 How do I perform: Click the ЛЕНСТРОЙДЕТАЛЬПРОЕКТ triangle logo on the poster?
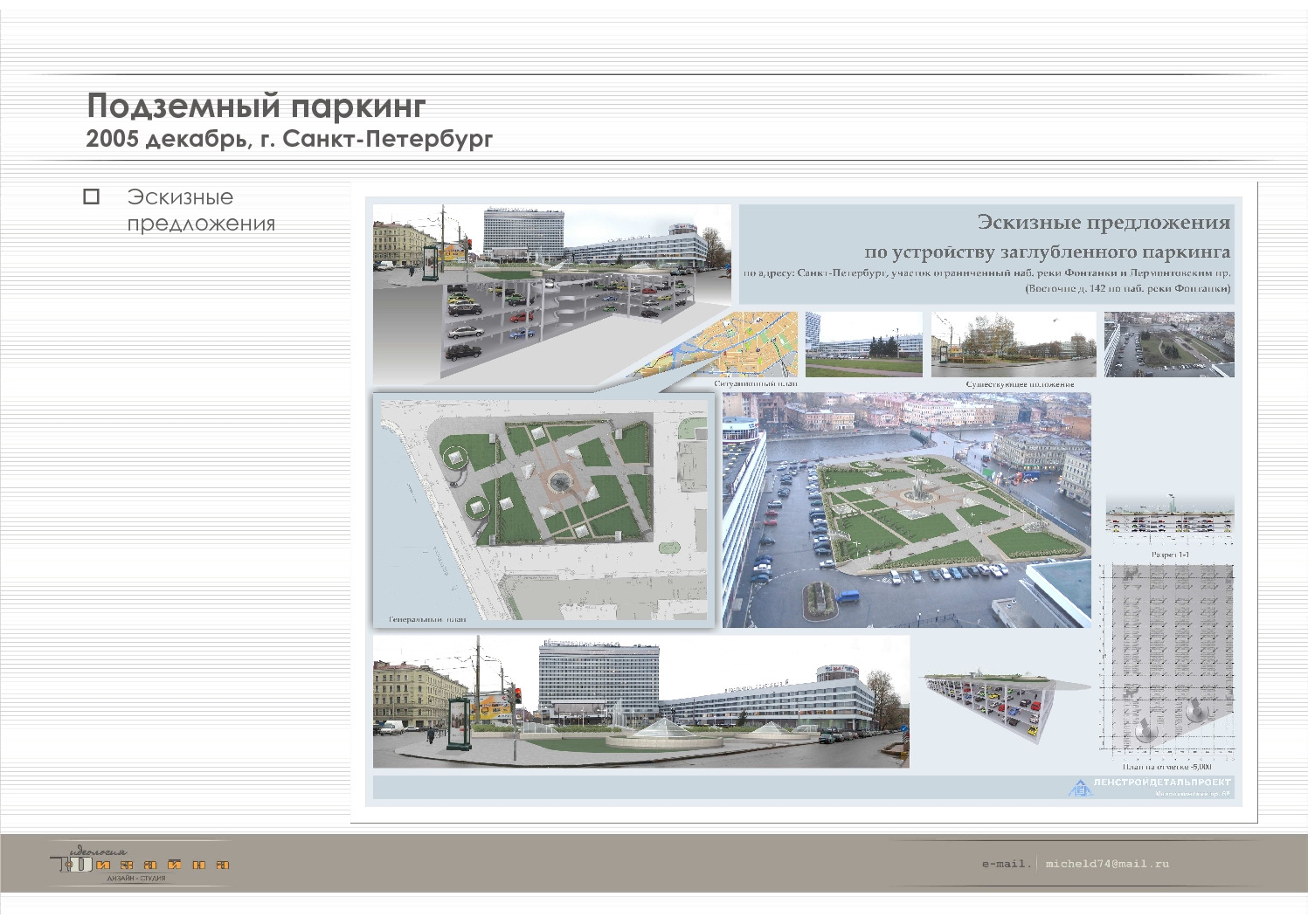tap(1081, 788)
